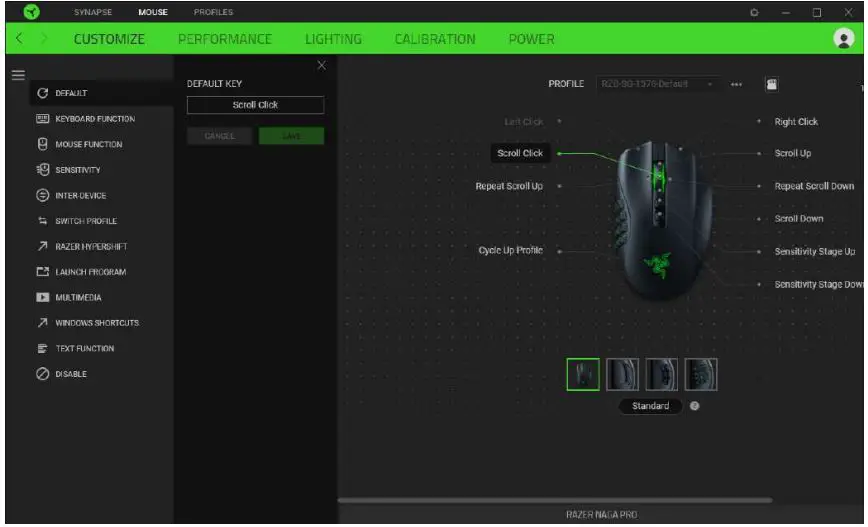Screen dimensions: 868x527
Task: Select the Scroll Down button label
Action: [x=798, y=219]
